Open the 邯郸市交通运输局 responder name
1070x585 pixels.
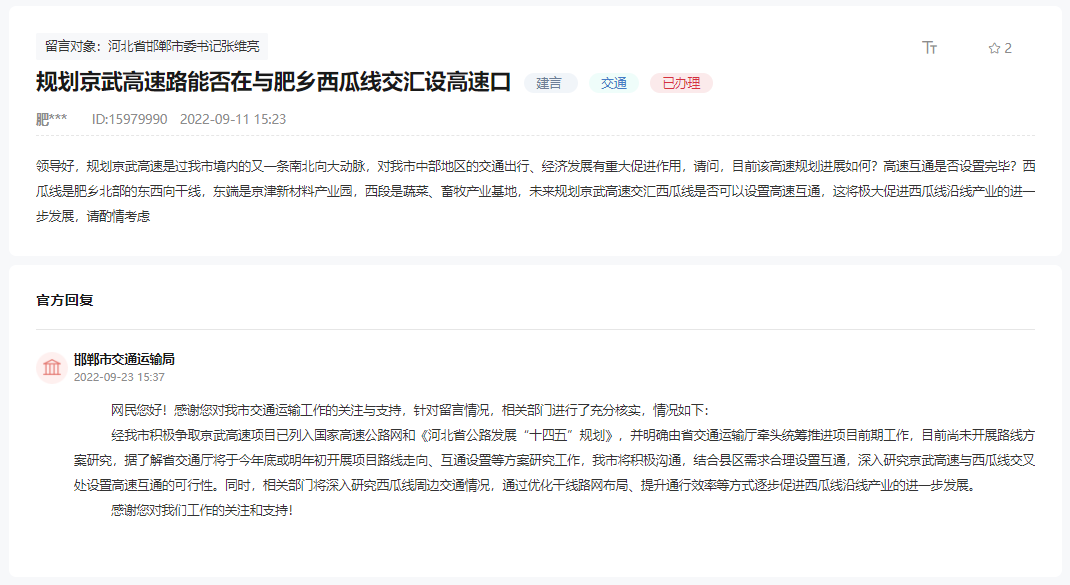124,359
